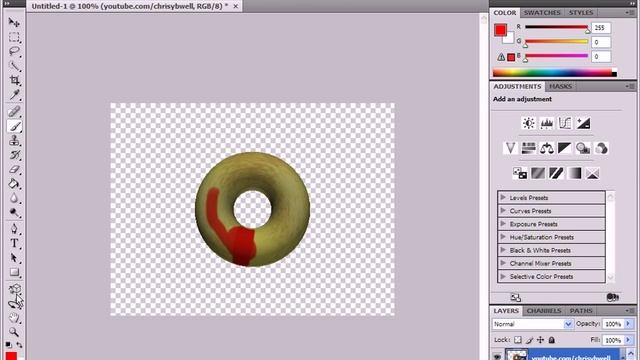Viewport: 640px width, 360px height.
Task: Swap foreground and background colors
Action: tap(19, 345)
